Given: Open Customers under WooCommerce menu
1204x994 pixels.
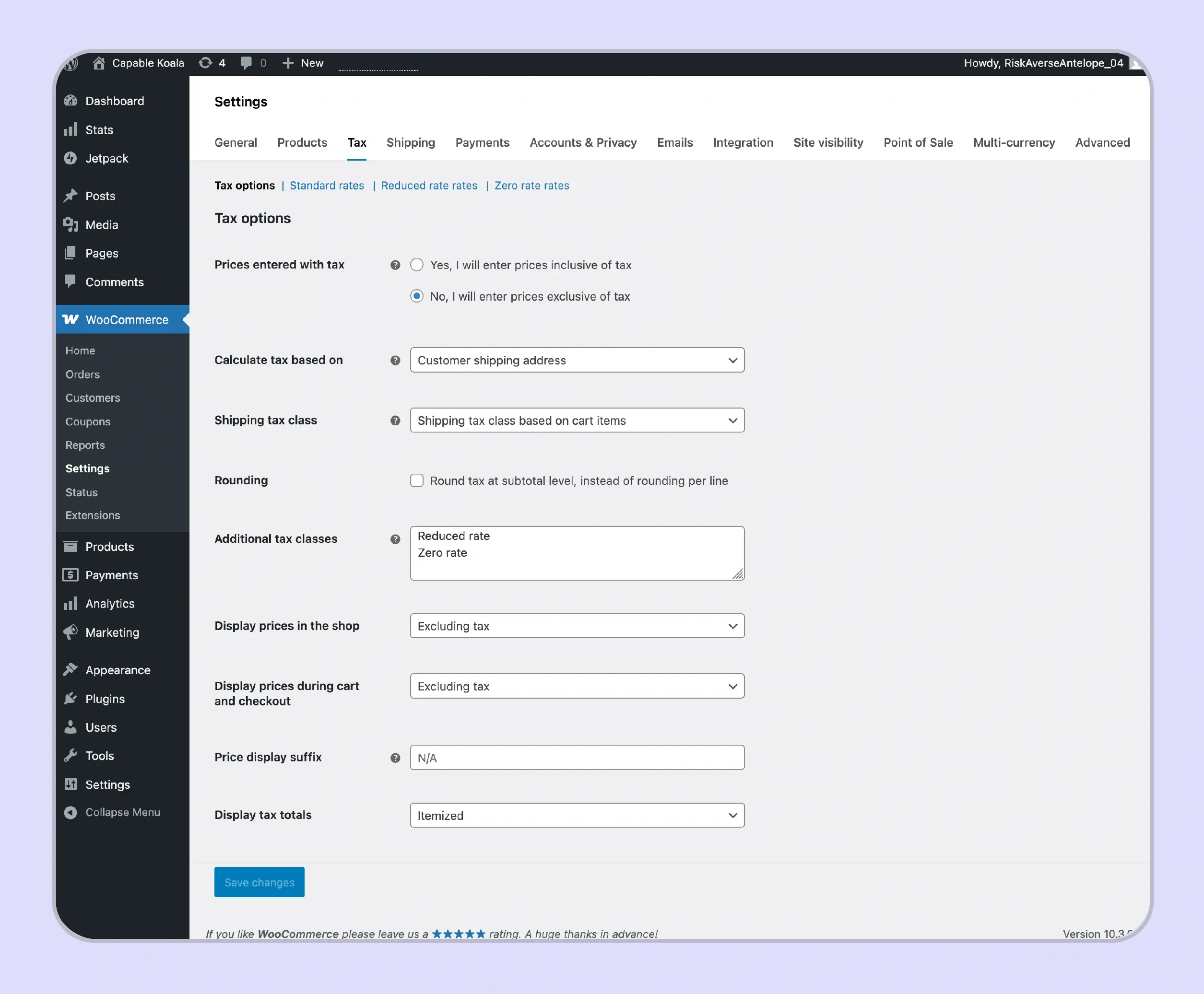Looking at the screenshot, I should 93,398.
